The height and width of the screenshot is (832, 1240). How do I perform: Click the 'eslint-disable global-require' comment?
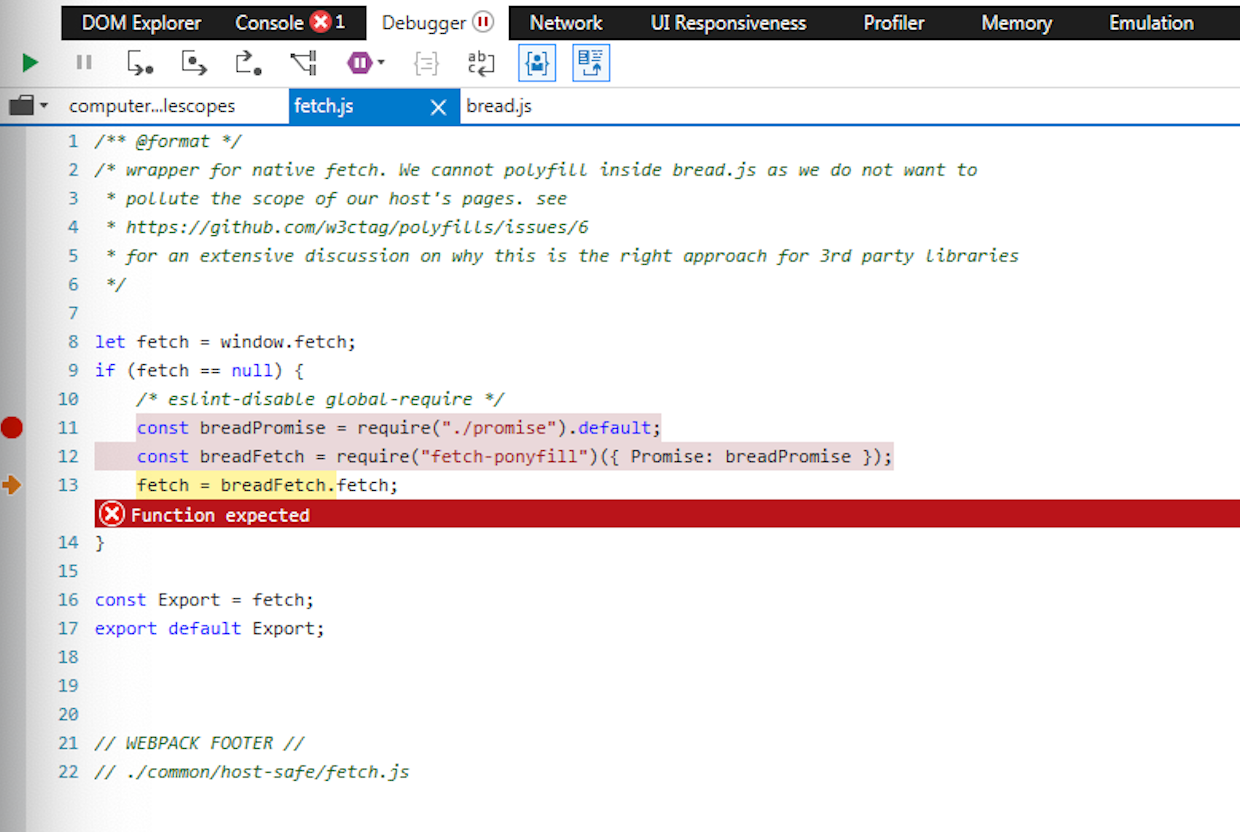[321, 399]
